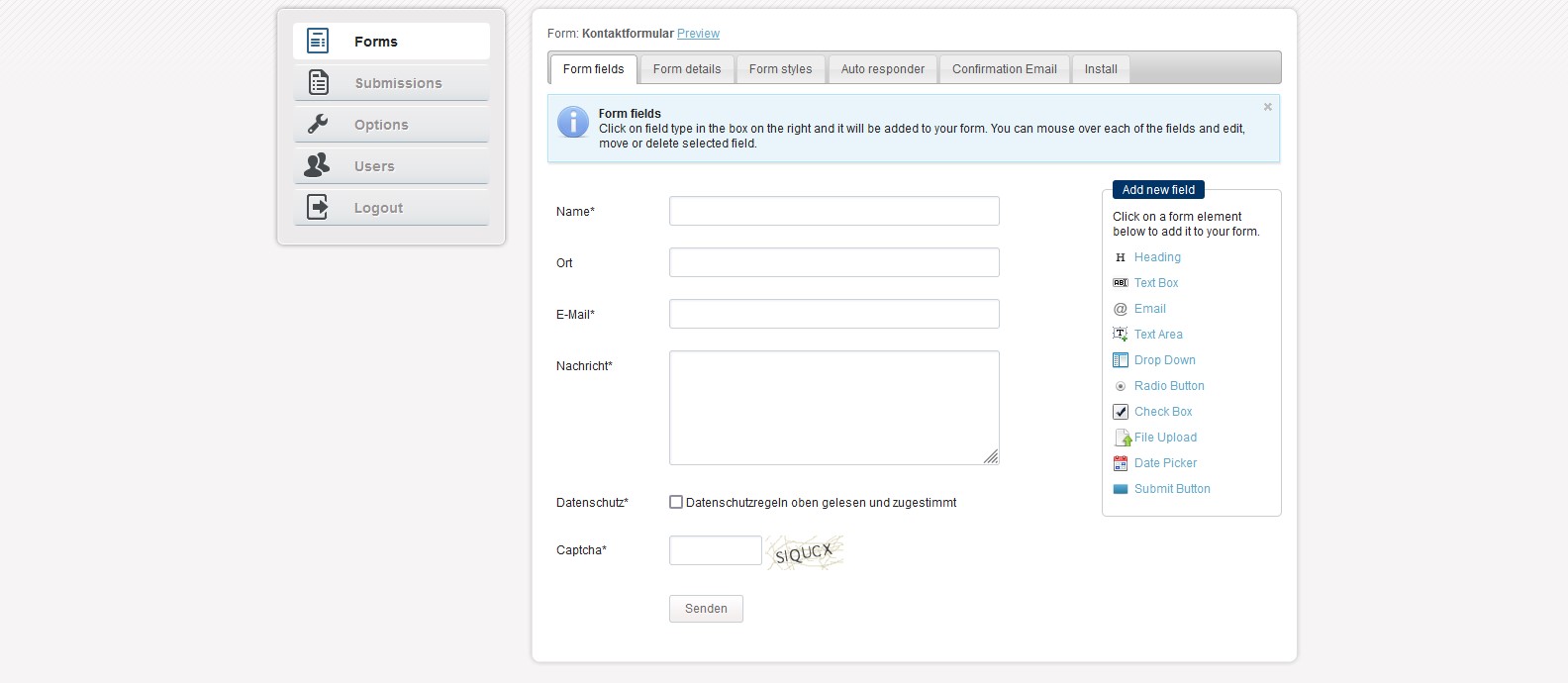The width and height of the screenshot is (1568, 683).
Task: Switch to the Install tab
Action: [x=1100, y=69]
